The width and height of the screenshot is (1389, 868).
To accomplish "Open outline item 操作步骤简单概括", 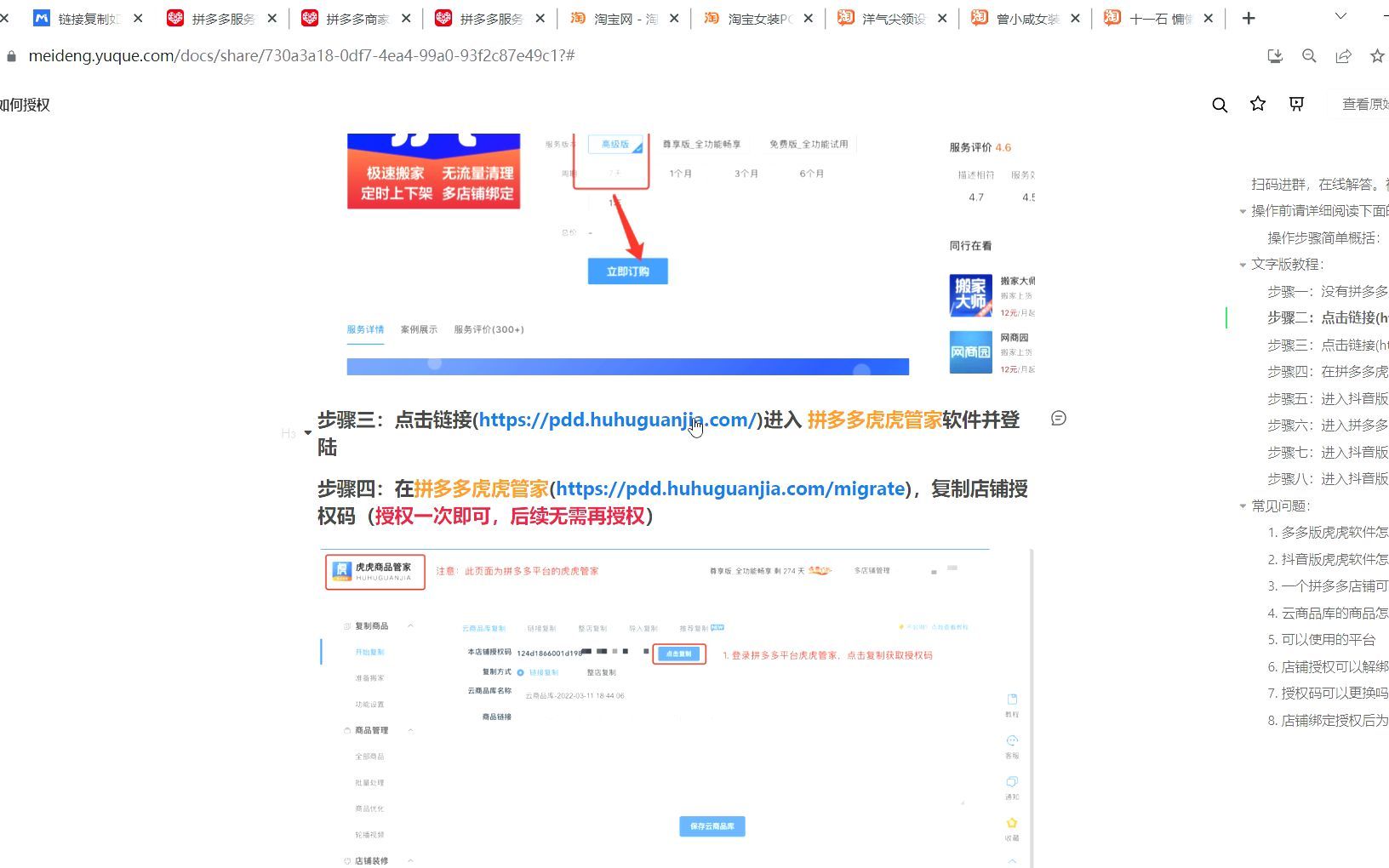I will click(x=1323, y=237).
